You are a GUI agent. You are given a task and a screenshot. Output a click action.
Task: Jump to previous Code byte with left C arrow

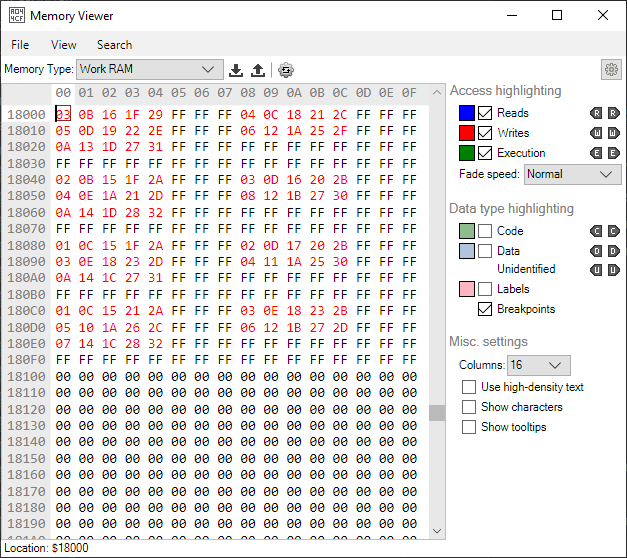point(596,231)
